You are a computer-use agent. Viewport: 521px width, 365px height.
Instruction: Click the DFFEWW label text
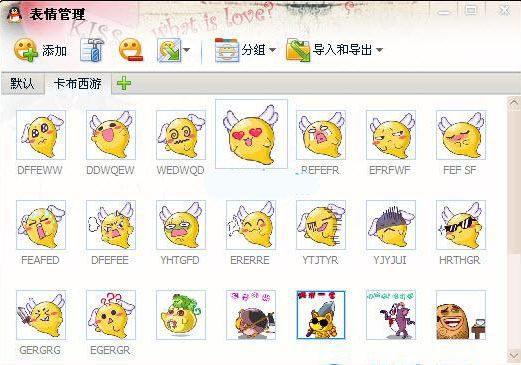40,170
